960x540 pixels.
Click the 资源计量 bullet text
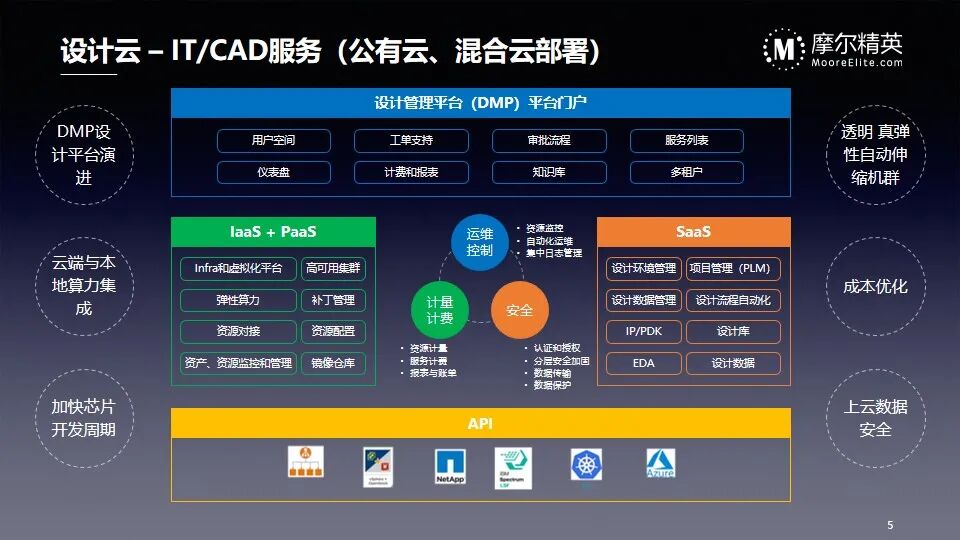(x=428, y=348)
